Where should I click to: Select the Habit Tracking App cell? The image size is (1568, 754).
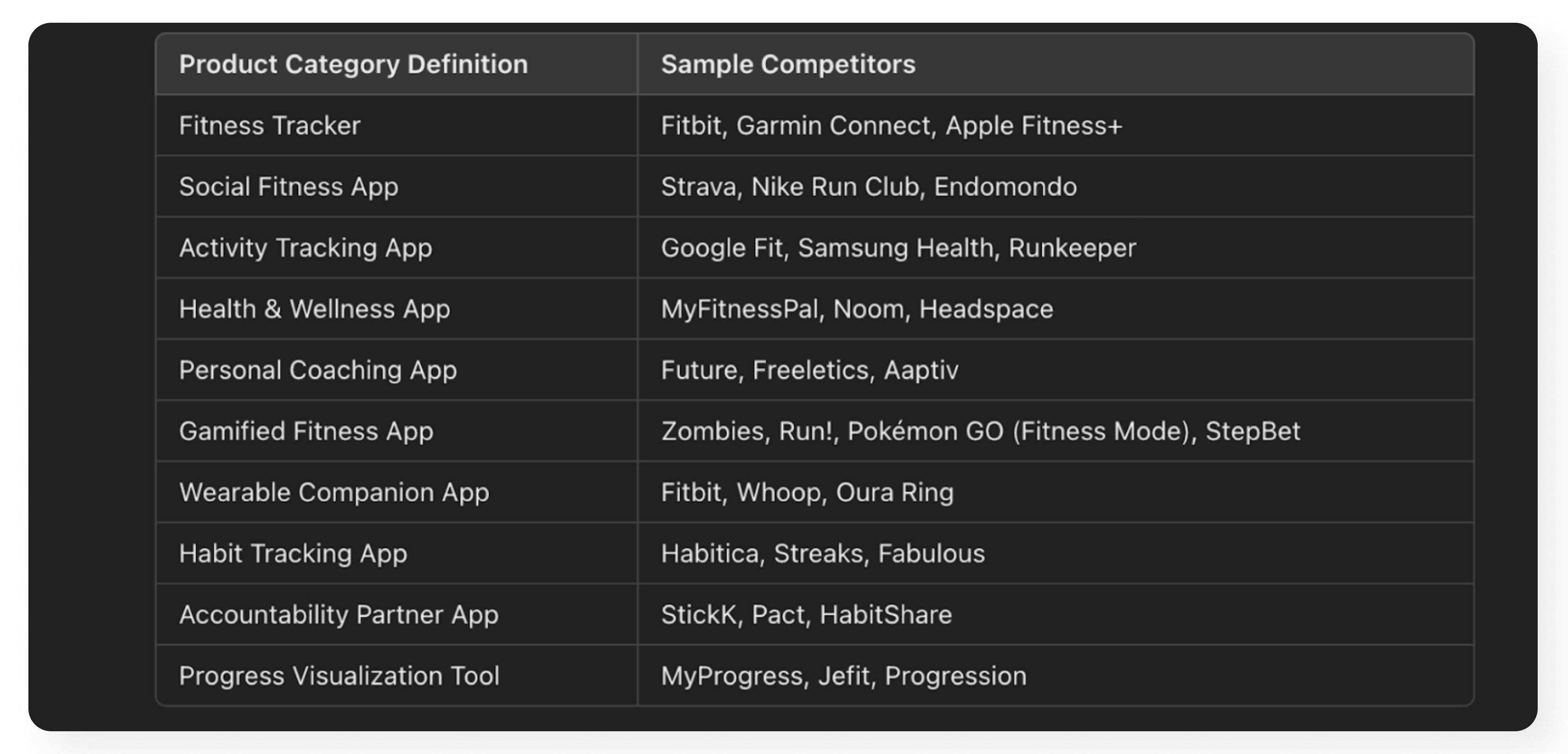[x=397, y=554]
